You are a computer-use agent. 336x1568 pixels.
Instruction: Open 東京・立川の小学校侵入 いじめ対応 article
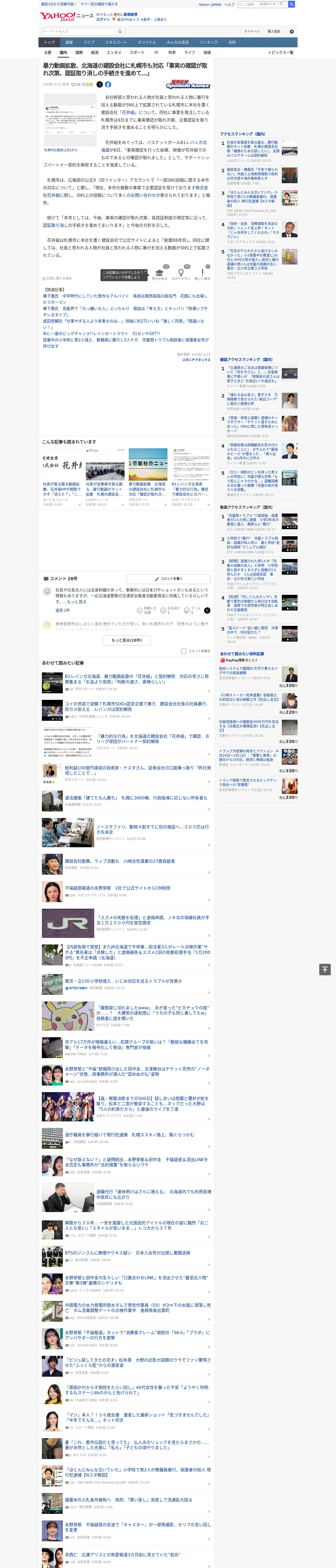(x=124, y=981)
